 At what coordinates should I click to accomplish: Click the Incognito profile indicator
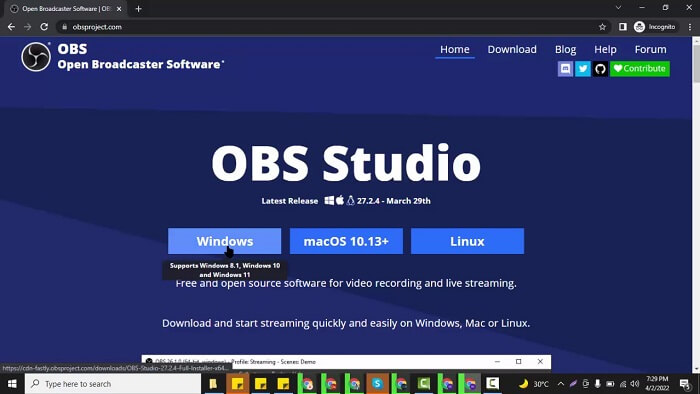[x=655, y=27]
